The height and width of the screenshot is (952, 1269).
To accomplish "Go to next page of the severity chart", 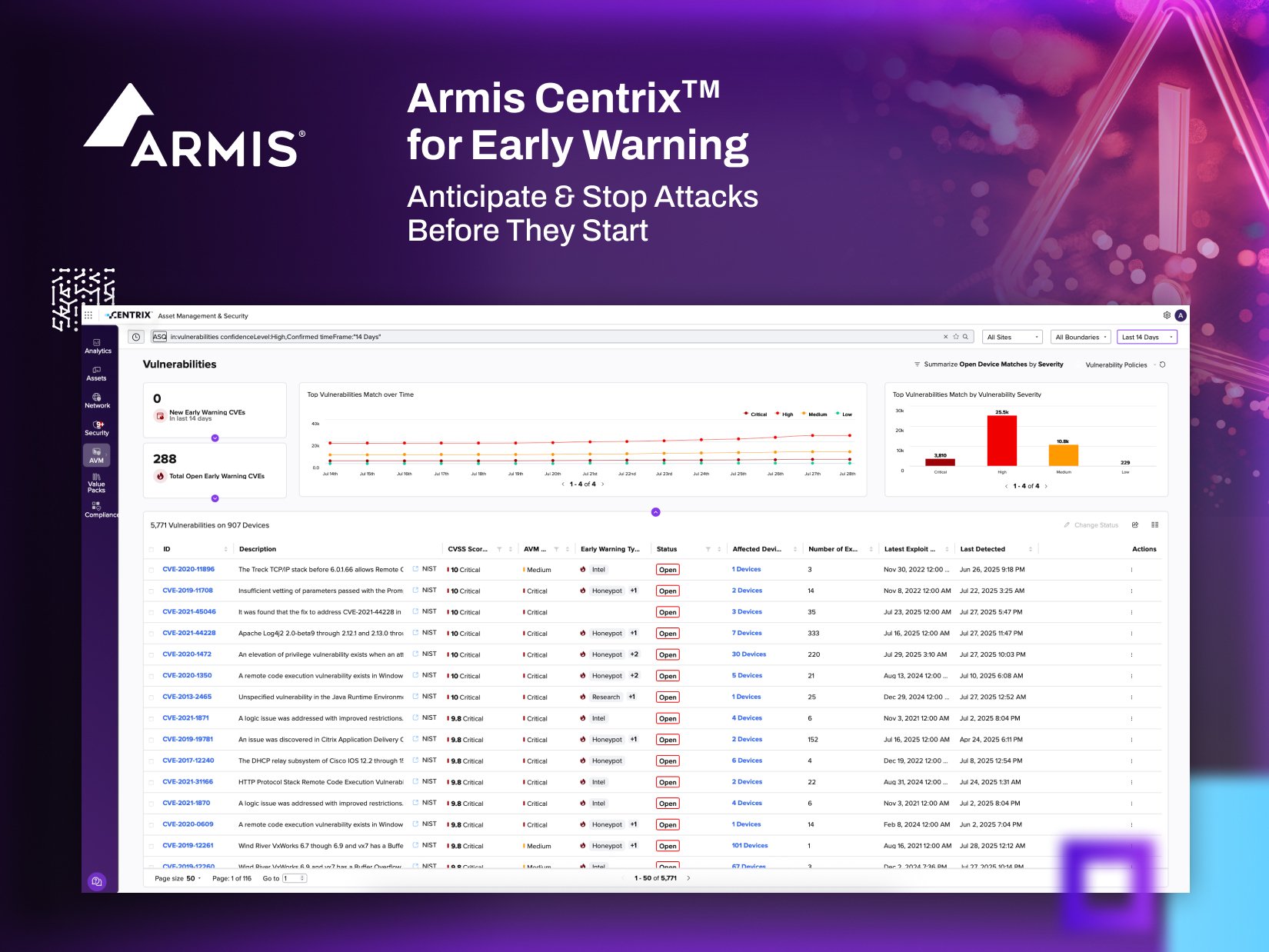I will tap(1046, 486).
